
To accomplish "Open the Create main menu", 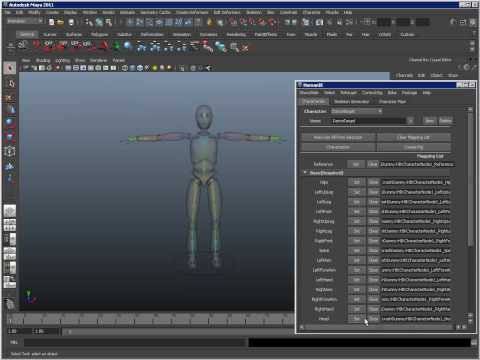I will 52,12.
